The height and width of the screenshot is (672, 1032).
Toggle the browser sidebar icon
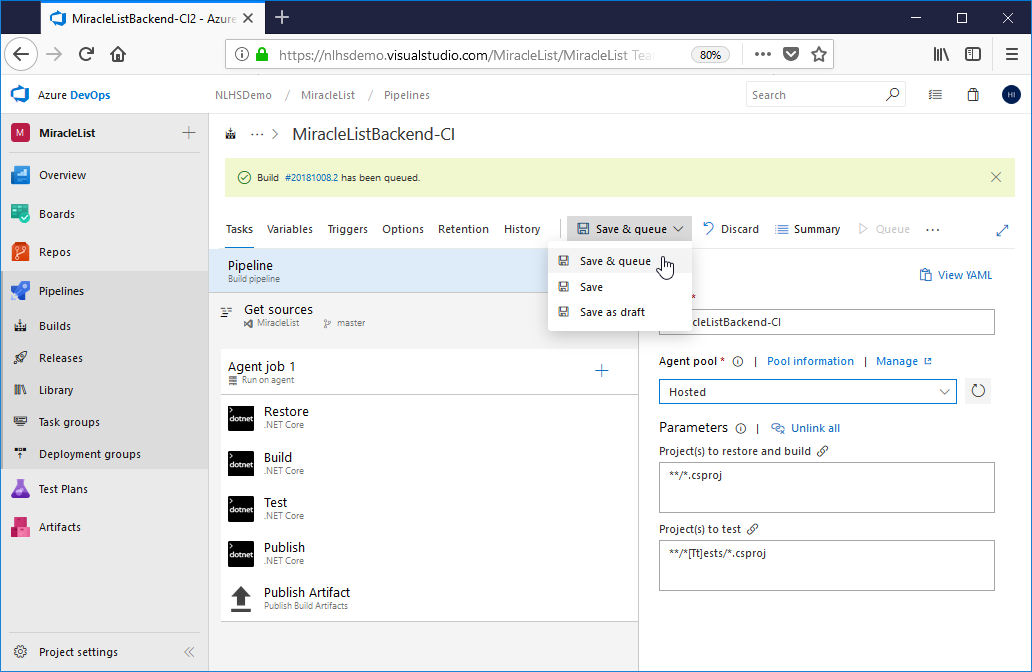(x=973, y=55)
